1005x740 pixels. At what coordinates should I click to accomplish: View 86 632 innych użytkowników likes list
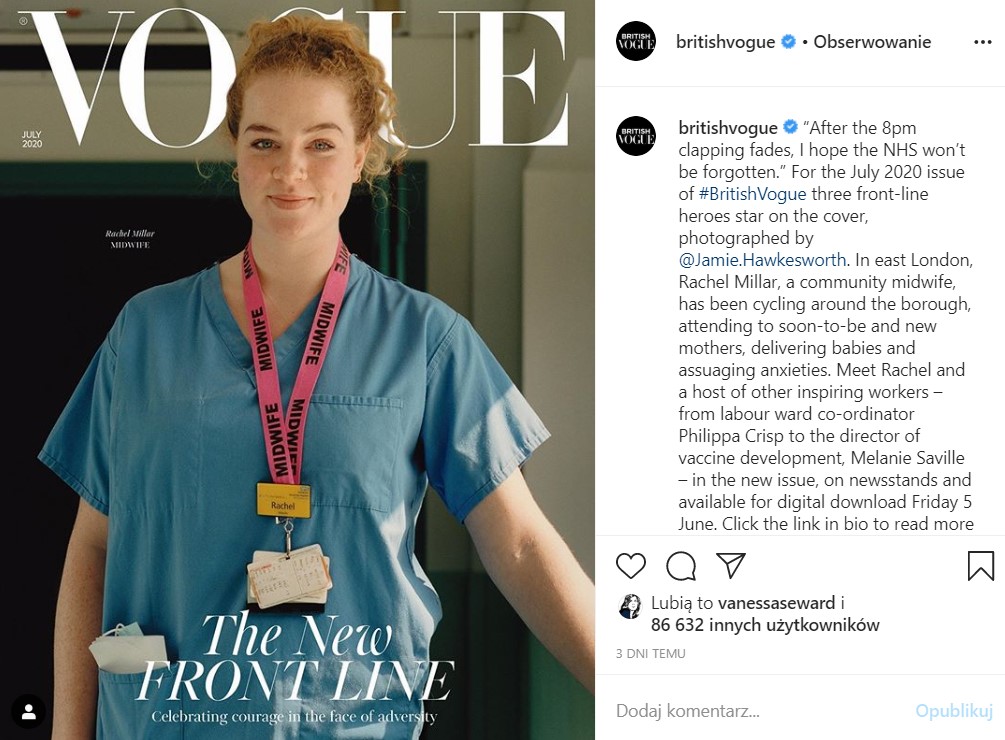[765, 625]
